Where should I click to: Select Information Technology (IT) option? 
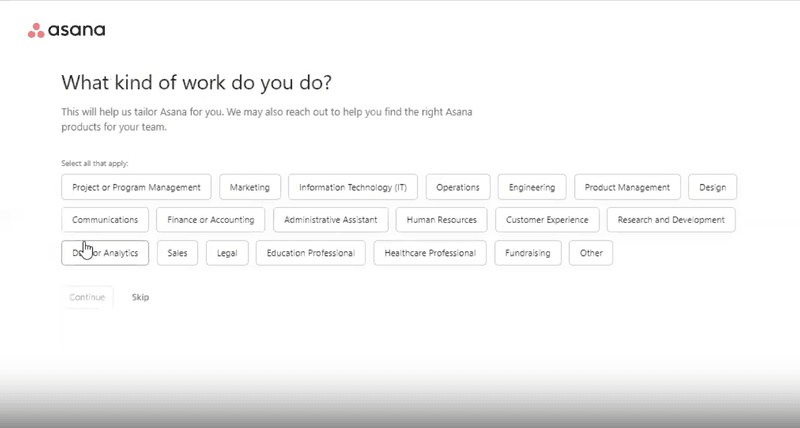352,187
